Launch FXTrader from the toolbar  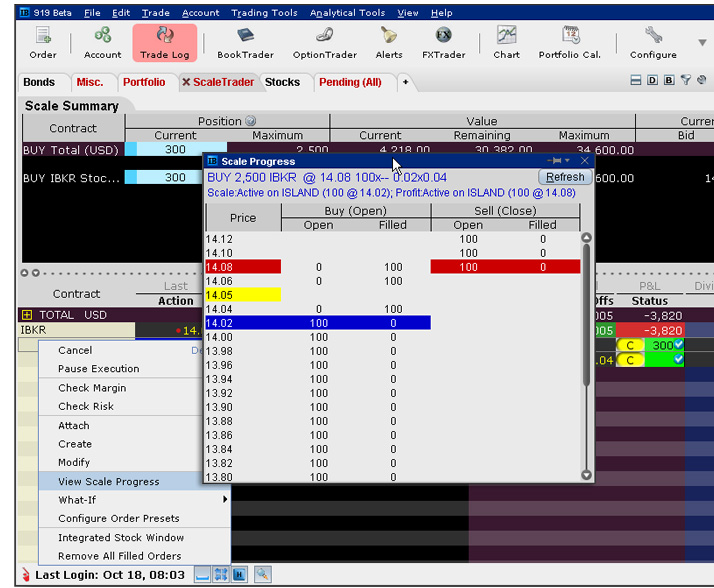coord(444,43)
